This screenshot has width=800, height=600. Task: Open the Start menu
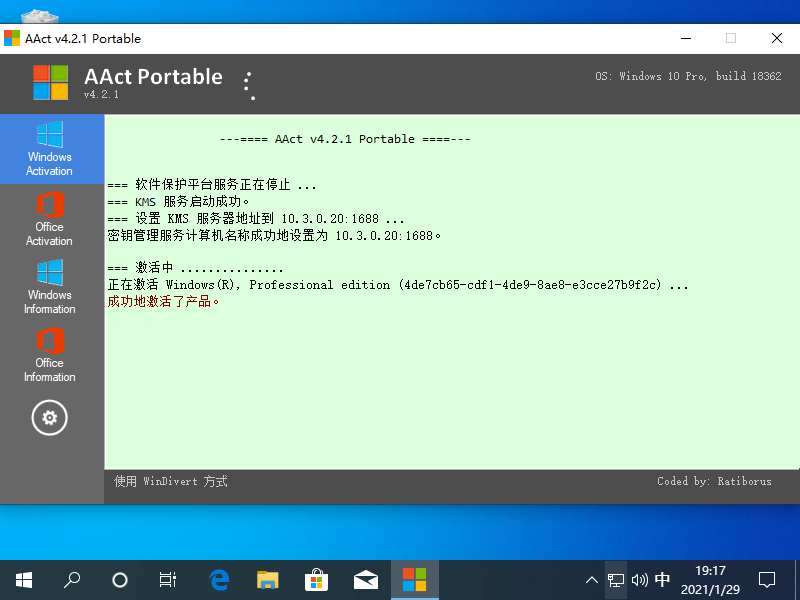click(x=23, y=579)
